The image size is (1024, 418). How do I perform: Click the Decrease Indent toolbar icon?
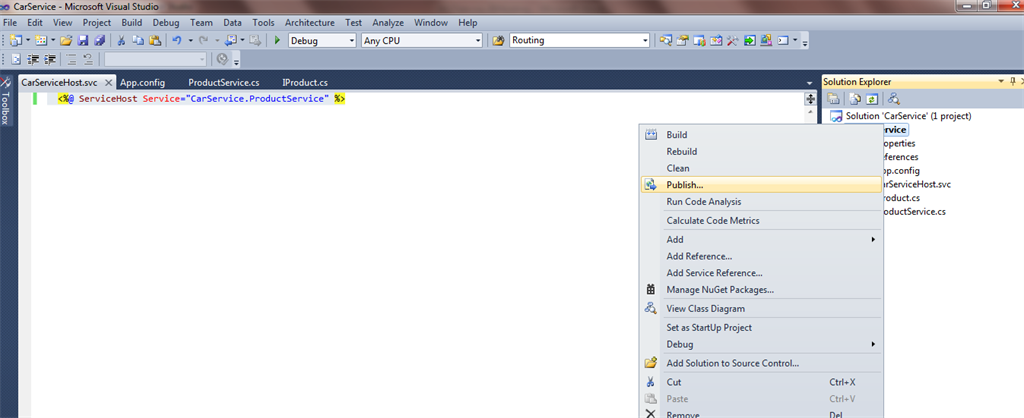click(x=33, y=59)
